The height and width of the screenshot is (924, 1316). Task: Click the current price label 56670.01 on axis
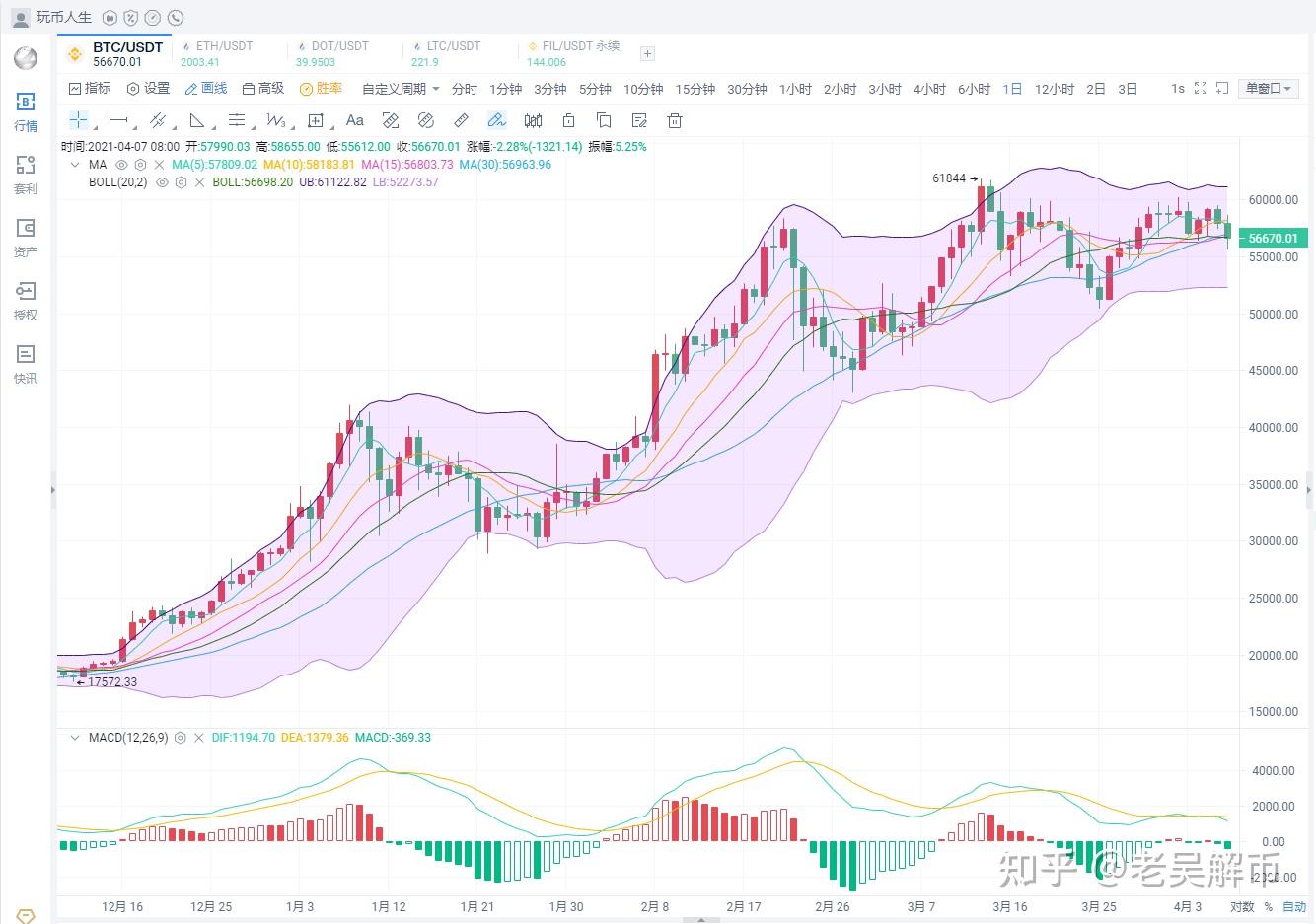coord(1274,238)
